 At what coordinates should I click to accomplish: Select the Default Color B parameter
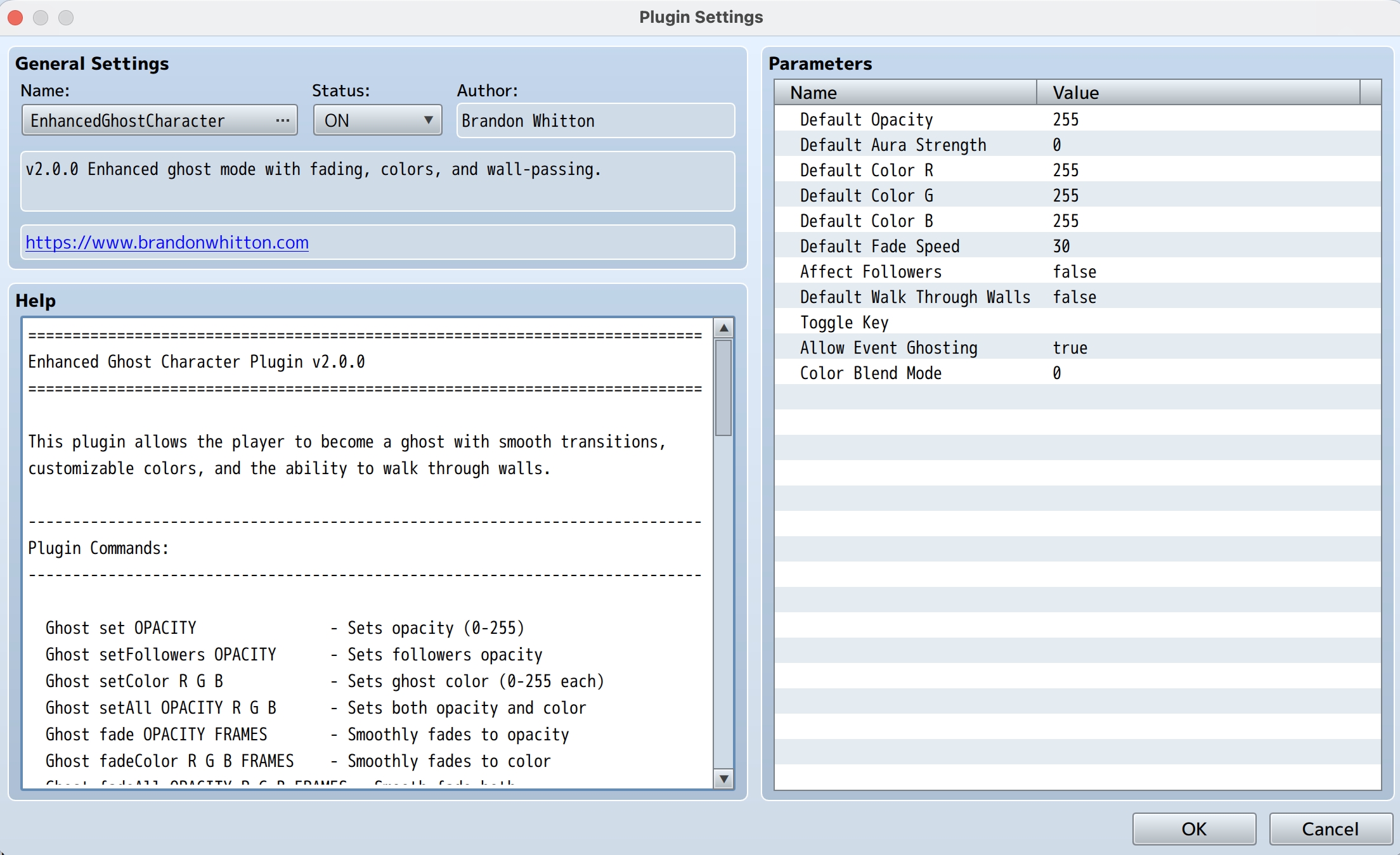point(1077,221)
